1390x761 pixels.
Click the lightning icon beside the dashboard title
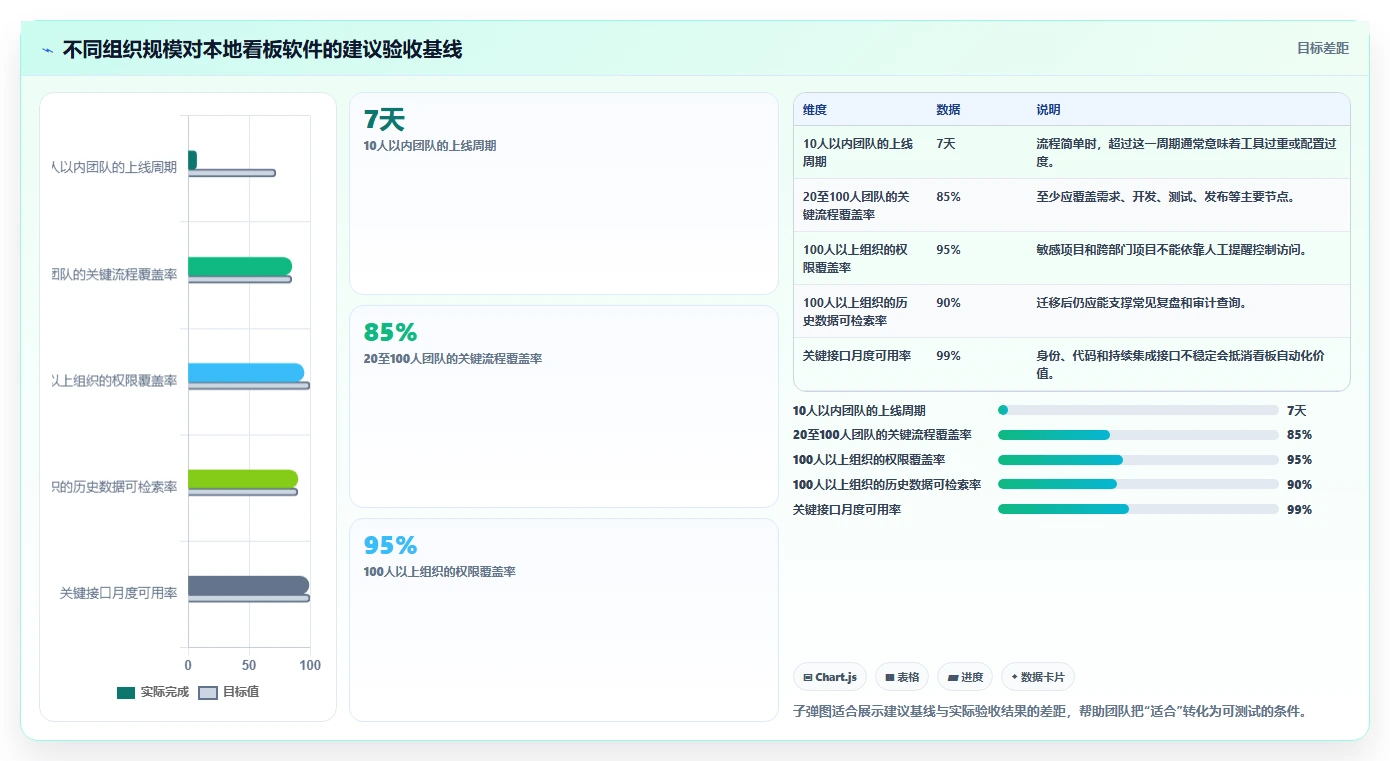point(47,50)
